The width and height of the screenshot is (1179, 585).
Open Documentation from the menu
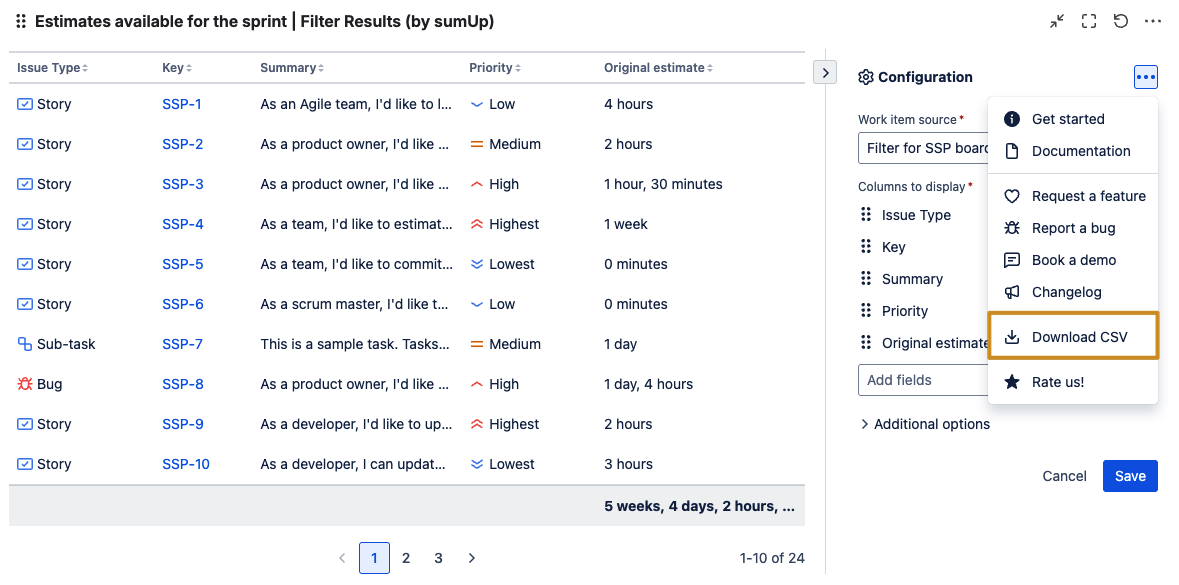pyautogui.click(x=1080, y=151)
